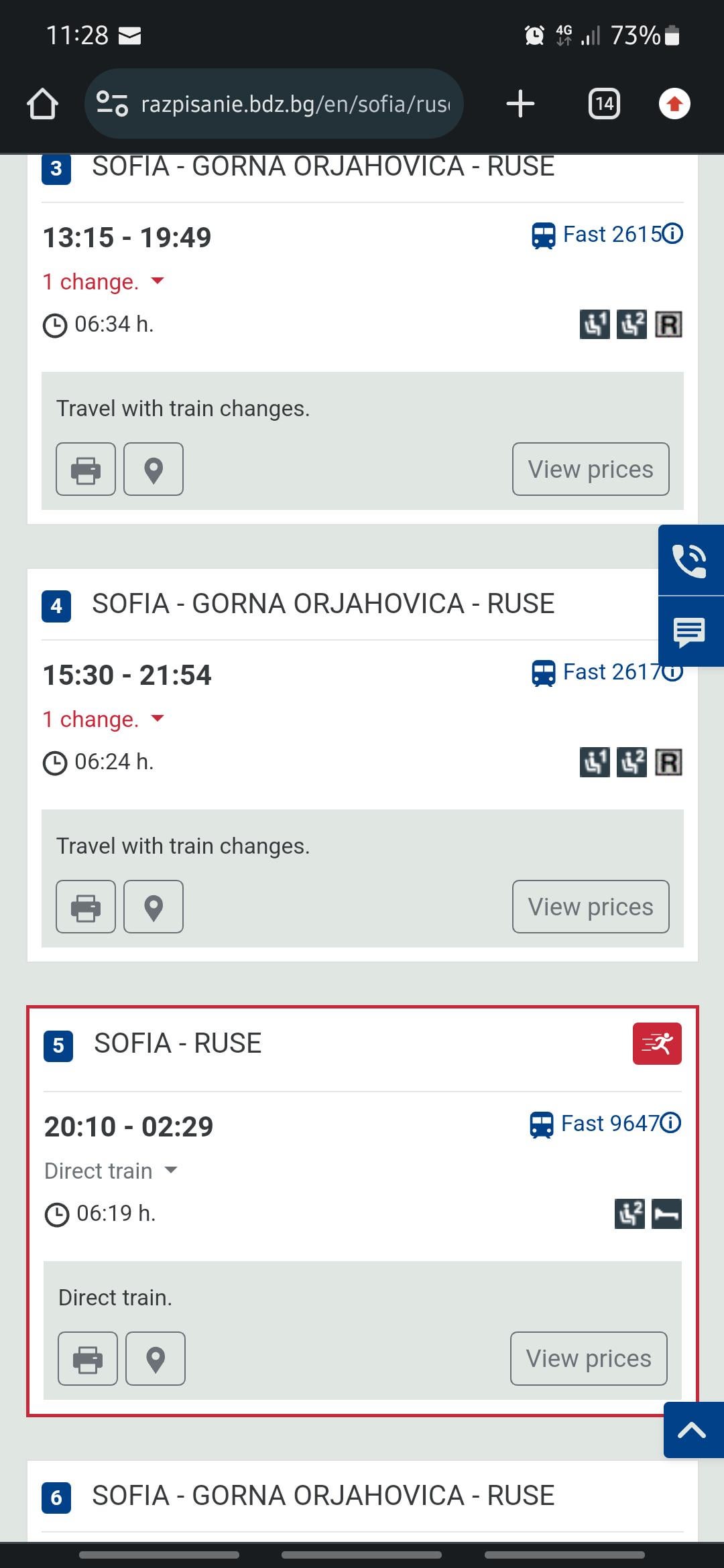This screenshot has height=1568, width=724.
Task: Print the Sofia - Ruse direct train schedule
Action: pos(88,1358)
